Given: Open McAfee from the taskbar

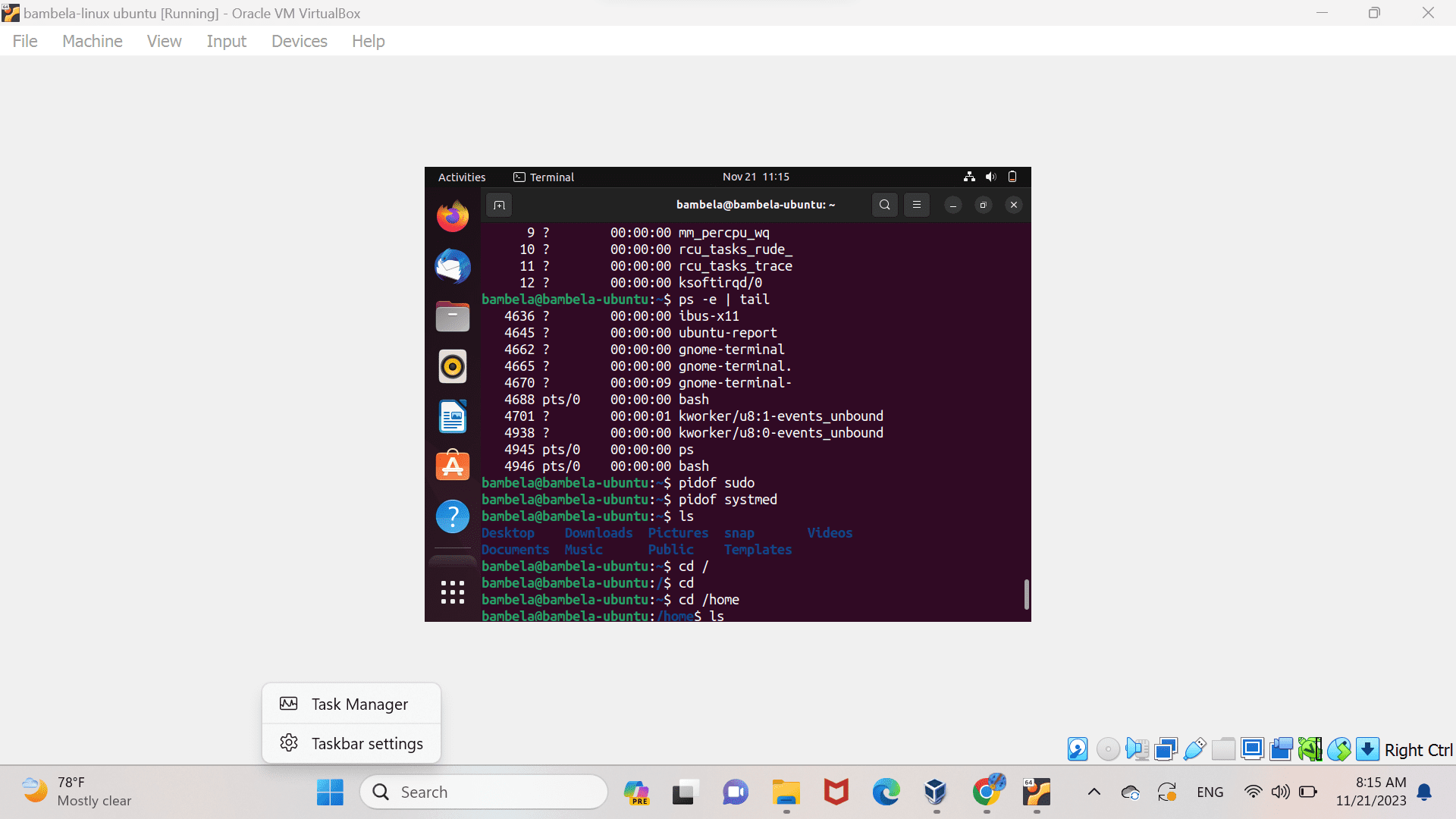Looking at the screenshot, I should click(836, 792).
